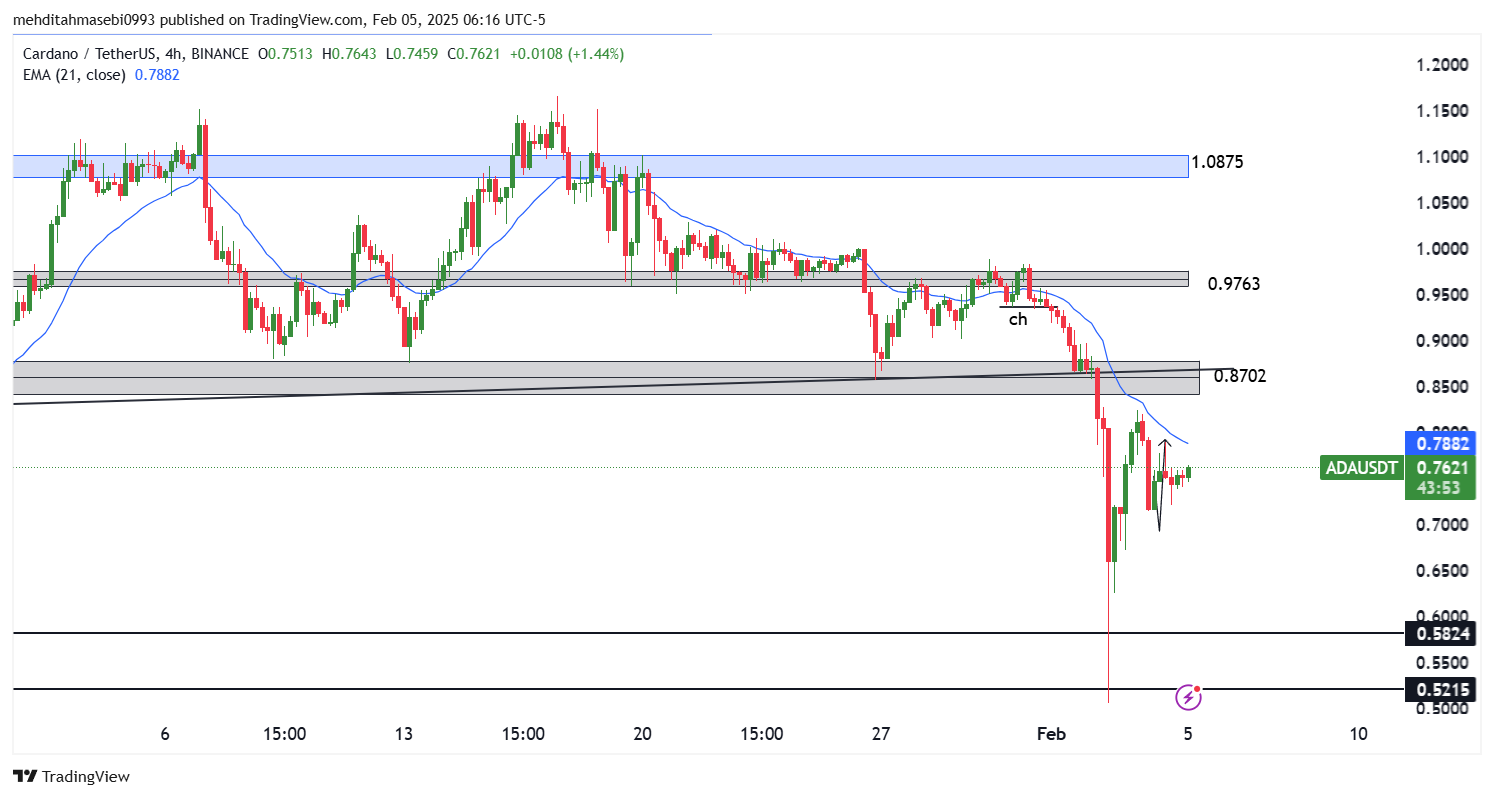Click the C0.7621 close value

[475, 54]
